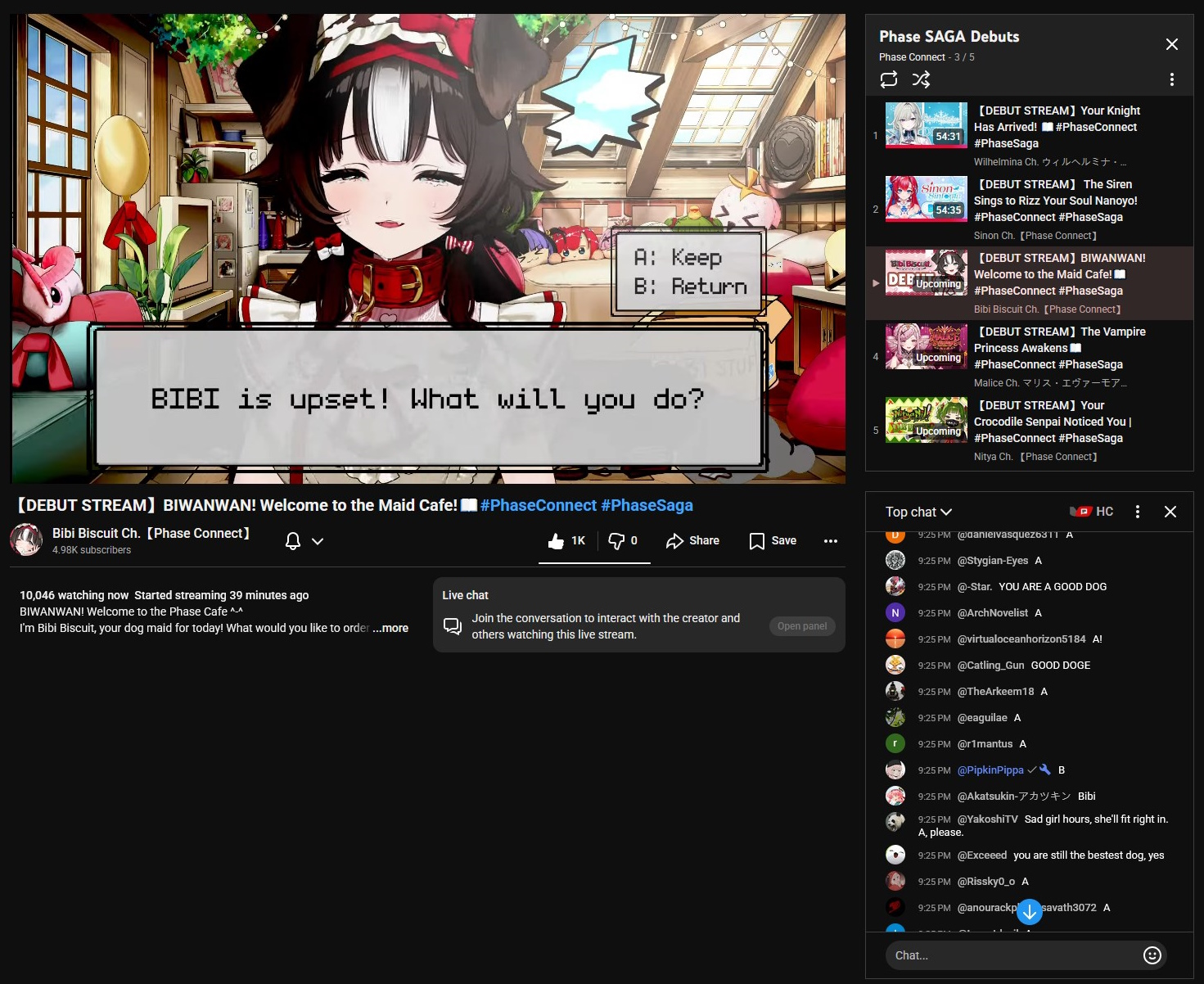Click @virtualoceanhorizon5184 orange avatar
The image size is (1204, 984).
point(895,639)
